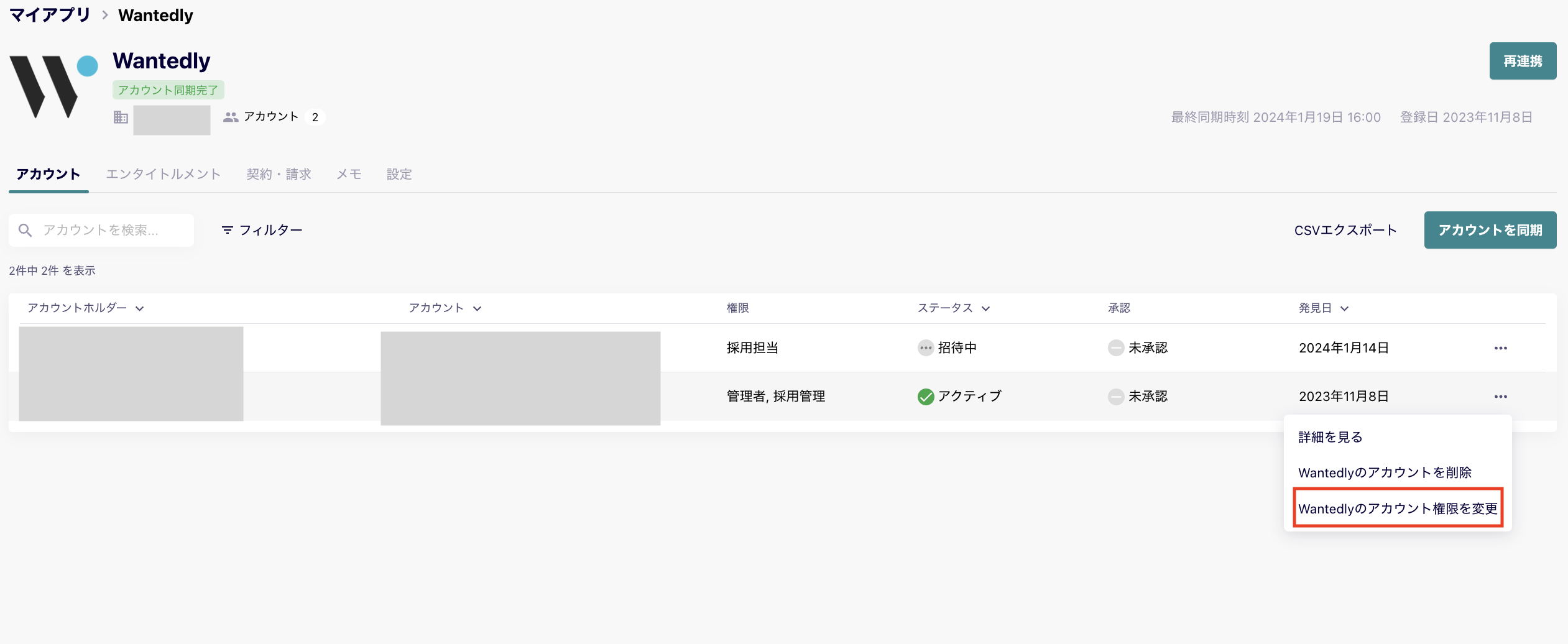Sort by アカウントホルダー column chevron
The height and width of the screenshot is (644, 1568).
click(140, 308)
